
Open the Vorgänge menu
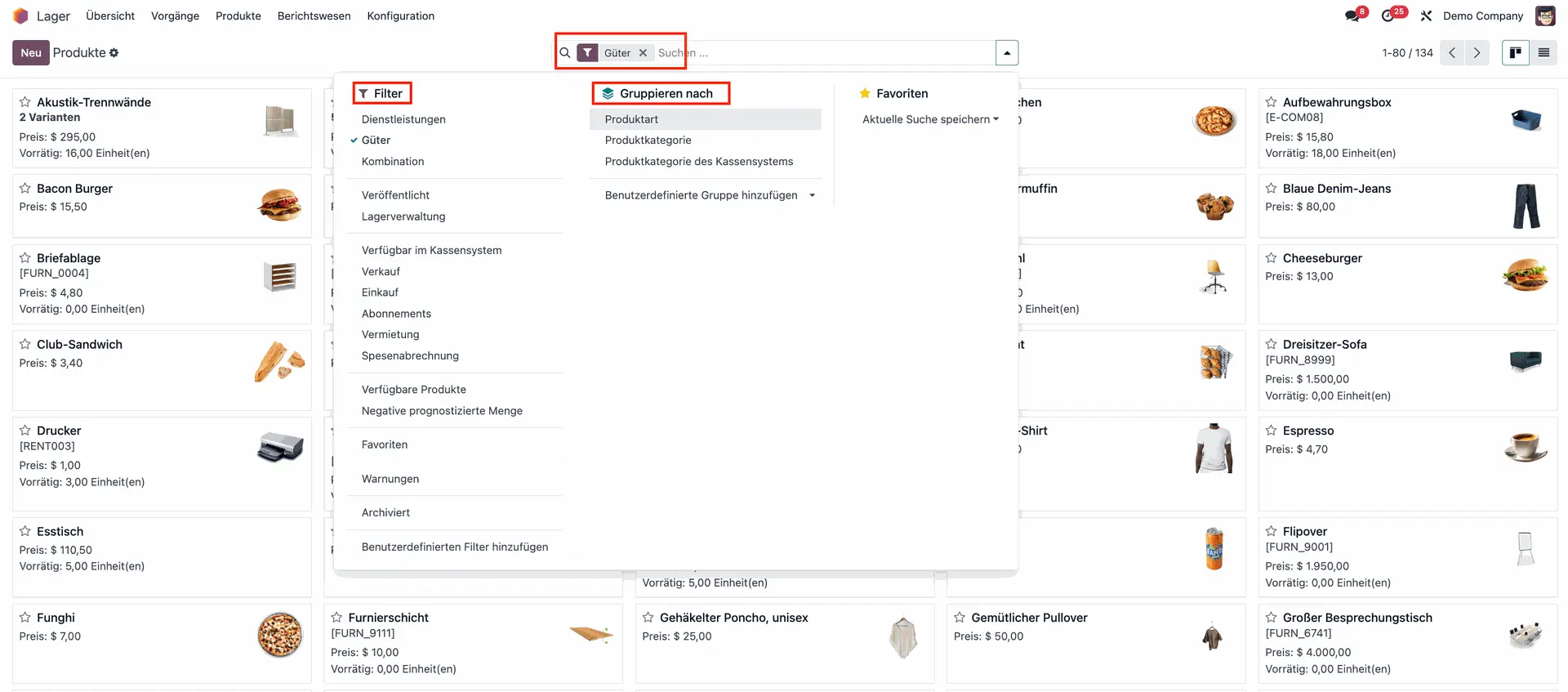click(x=175, y=16)
